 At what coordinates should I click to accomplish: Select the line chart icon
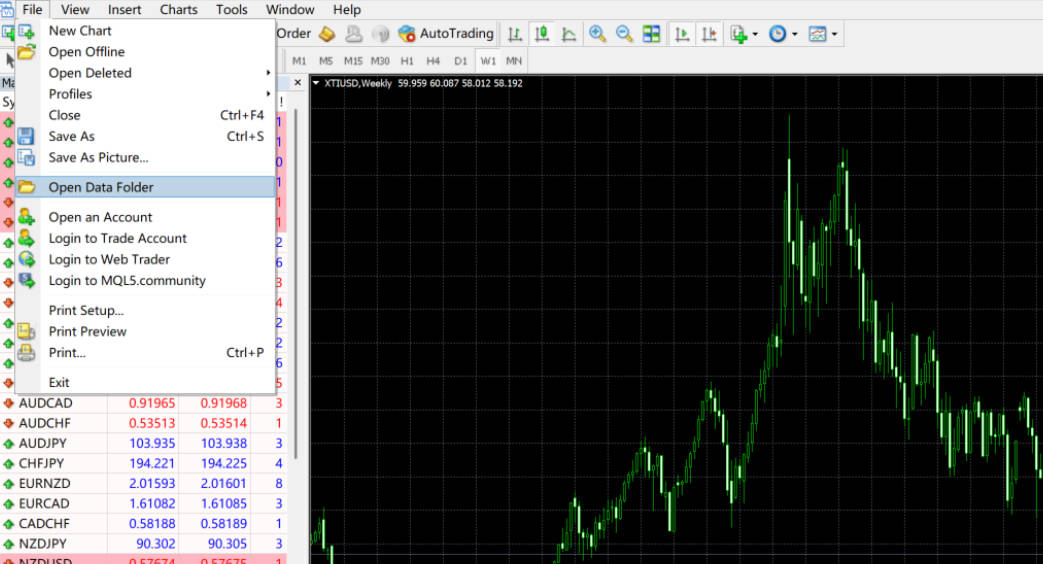569,34
